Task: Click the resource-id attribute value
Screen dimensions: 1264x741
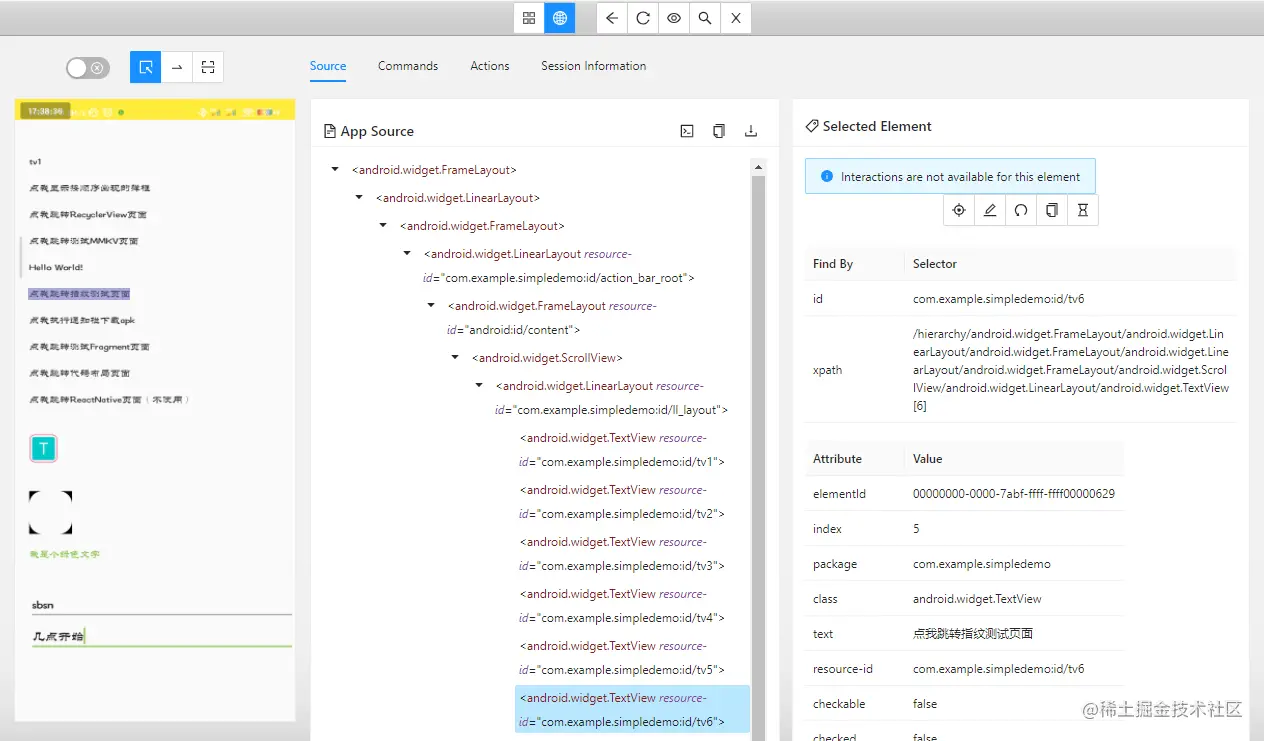Action: 998,669
